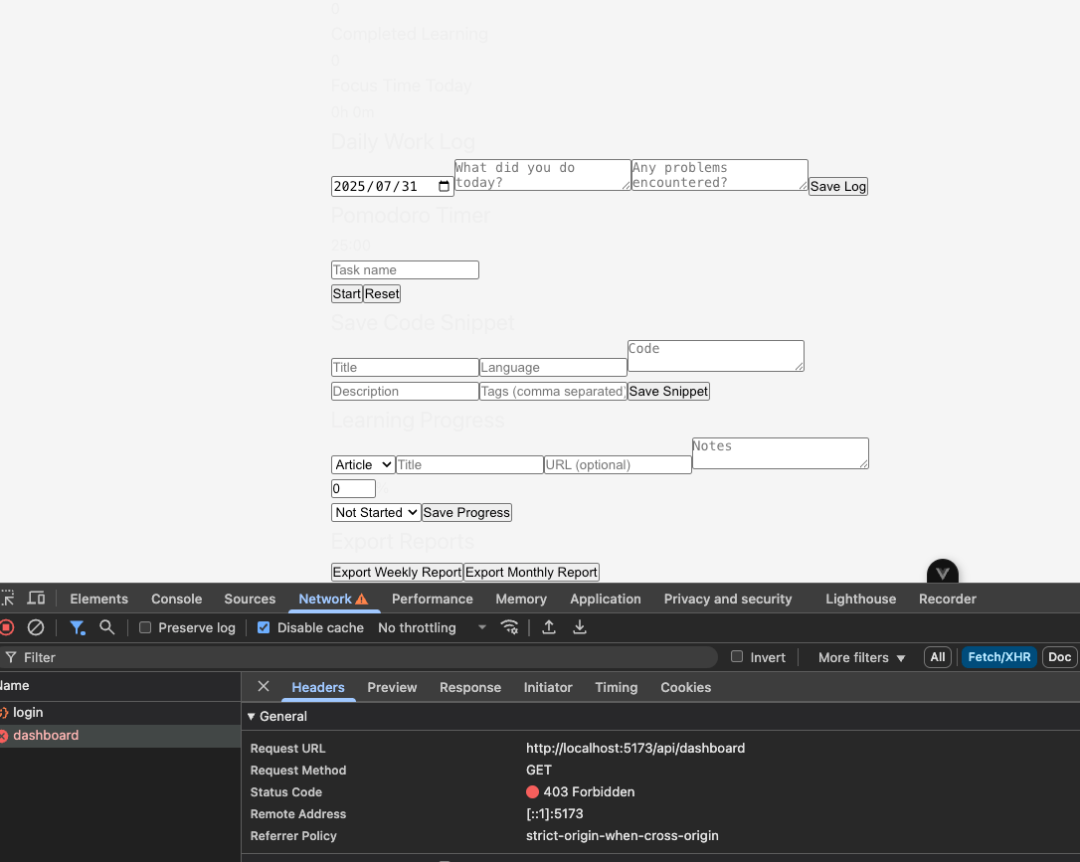Screen dimensions: 1080x862
Task: Switch to the Elements tab
Action: pos(99,599)
